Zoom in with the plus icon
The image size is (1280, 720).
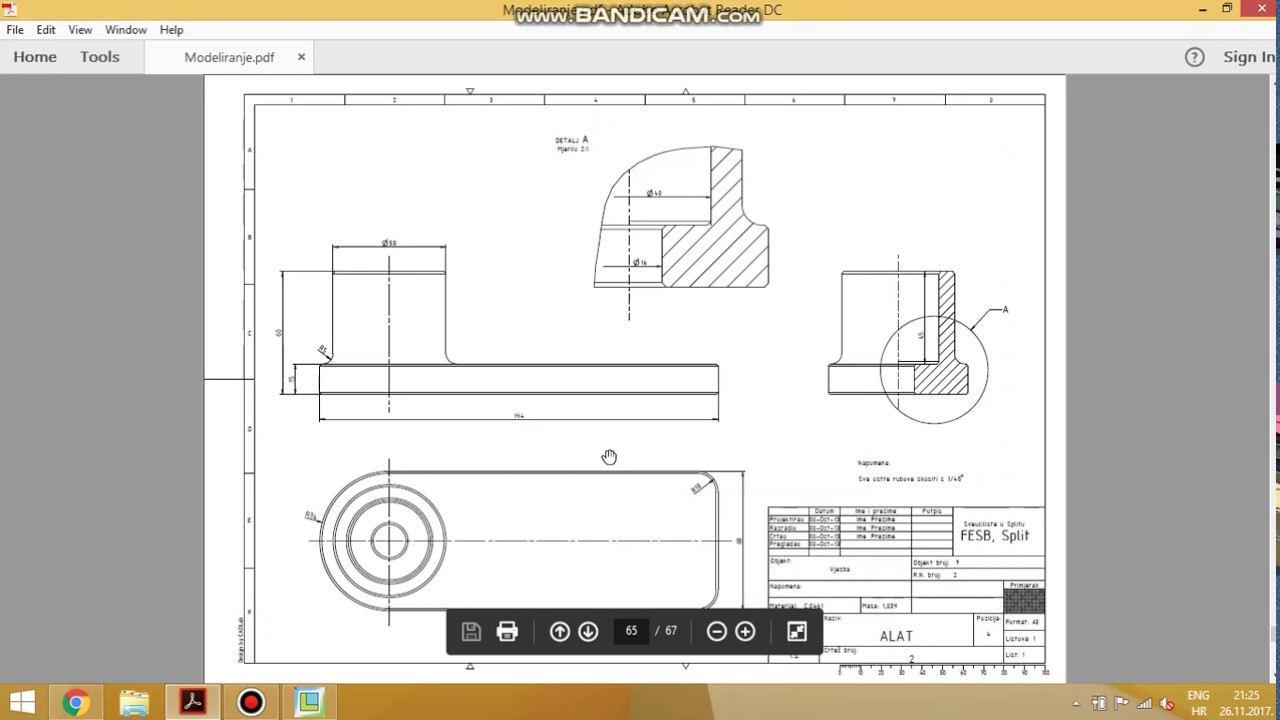(745, 631)
